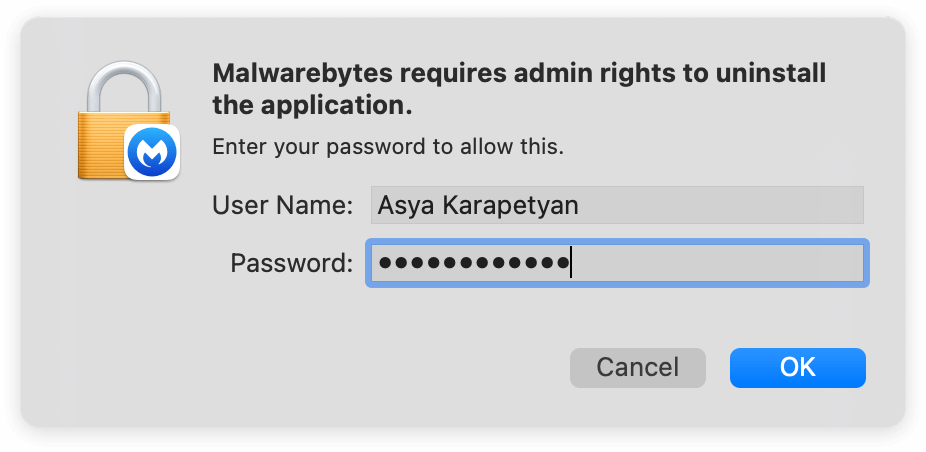Click the "Password:" label
Viewport: 926px width, 452px height.
[291, 264]
